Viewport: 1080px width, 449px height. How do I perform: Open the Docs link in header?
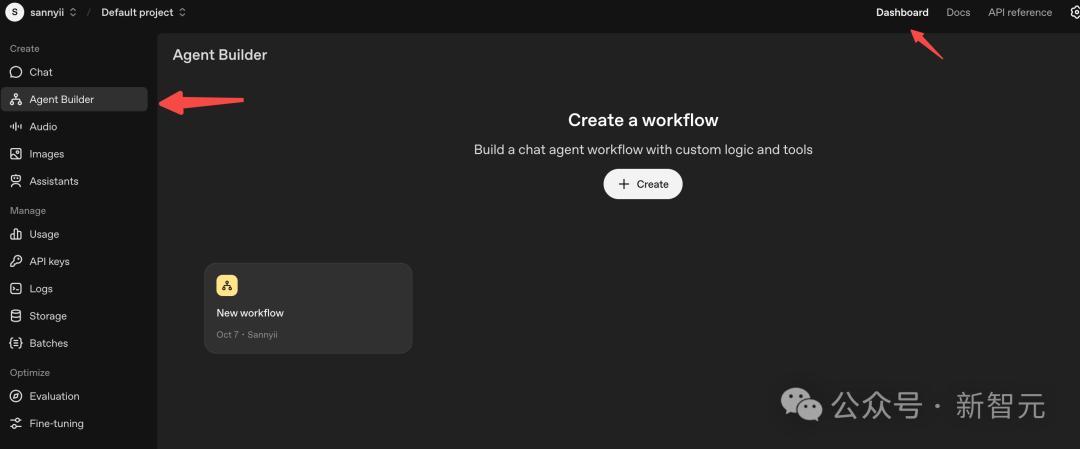(958, 13)
